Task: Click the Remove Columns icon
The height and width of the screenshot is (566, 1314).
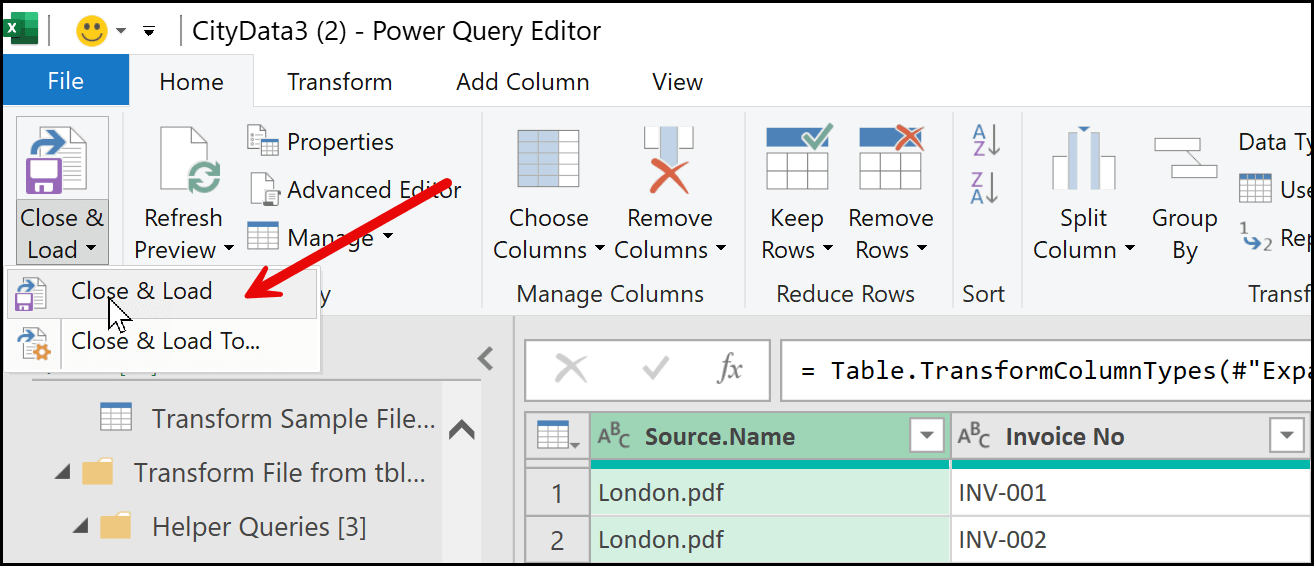Action: [669, 160]
